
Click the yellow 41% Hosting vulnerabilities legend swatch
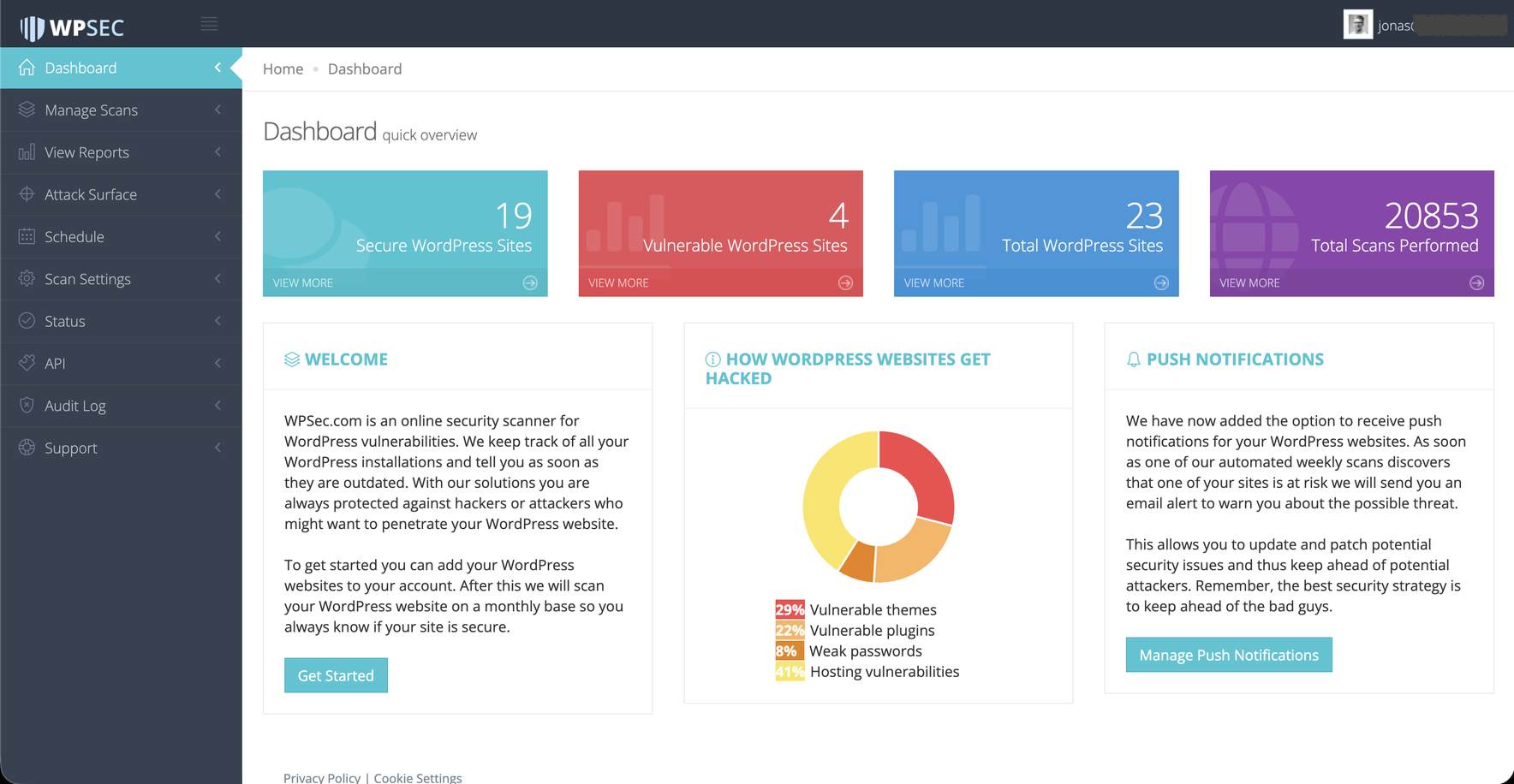pos(790,672)
